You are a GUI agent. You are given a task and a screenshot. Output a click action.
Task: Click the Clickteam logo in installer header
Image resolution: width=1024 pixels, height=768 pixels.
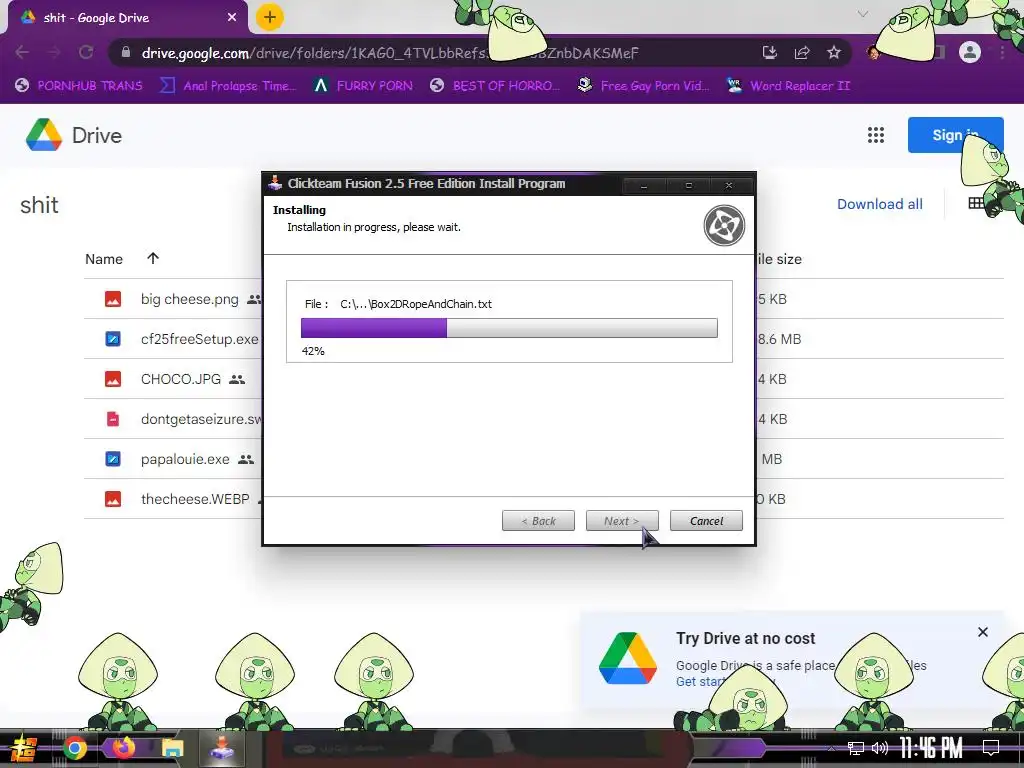coord(724,225)
